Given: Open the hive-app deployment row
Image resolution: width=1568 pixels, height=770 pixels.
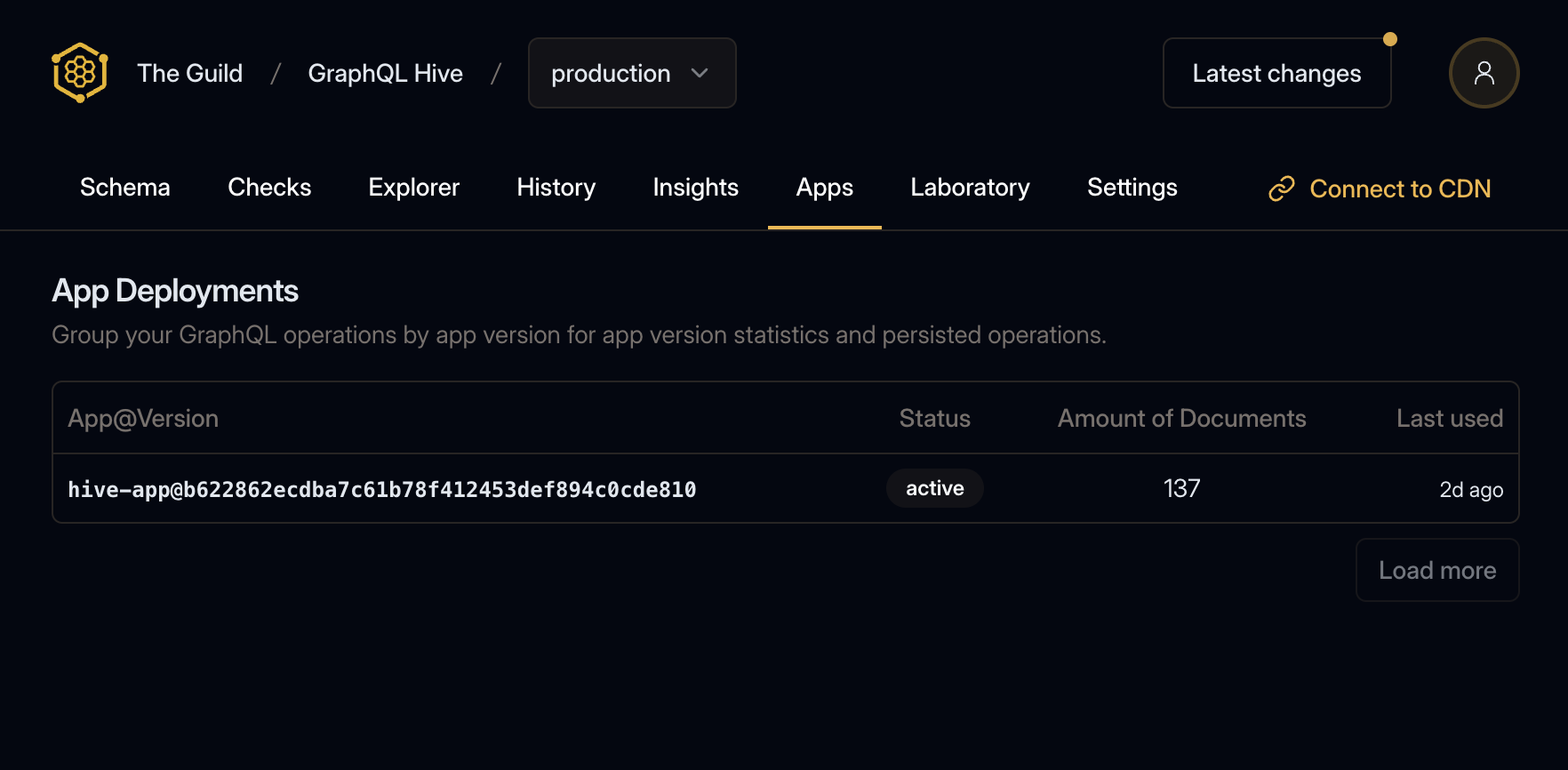Looking at the screenshot, I should (382, 489).
